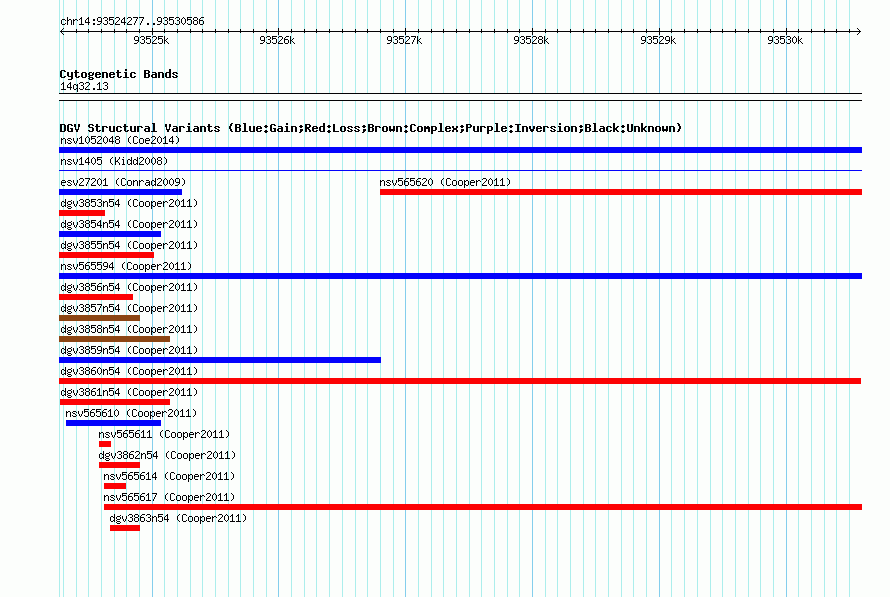Click the 93530k ruler position
The width and height of the screenshot is (890, 597).
tap(785, 40)
